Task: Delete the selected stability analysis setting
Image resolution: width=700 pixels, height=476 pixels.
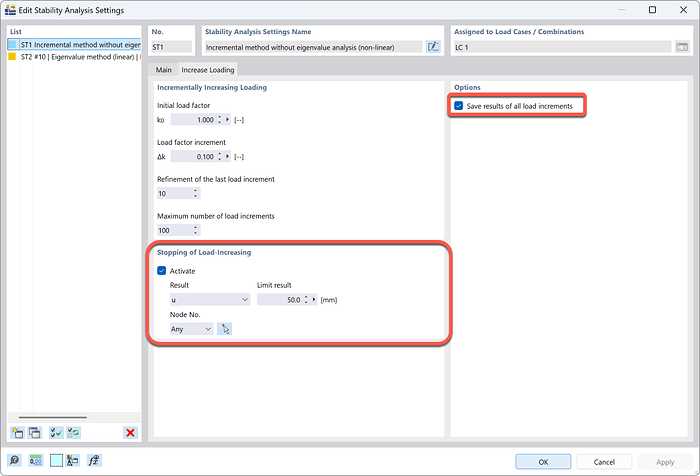Action: pyautogui.click(x=130, y=432)
